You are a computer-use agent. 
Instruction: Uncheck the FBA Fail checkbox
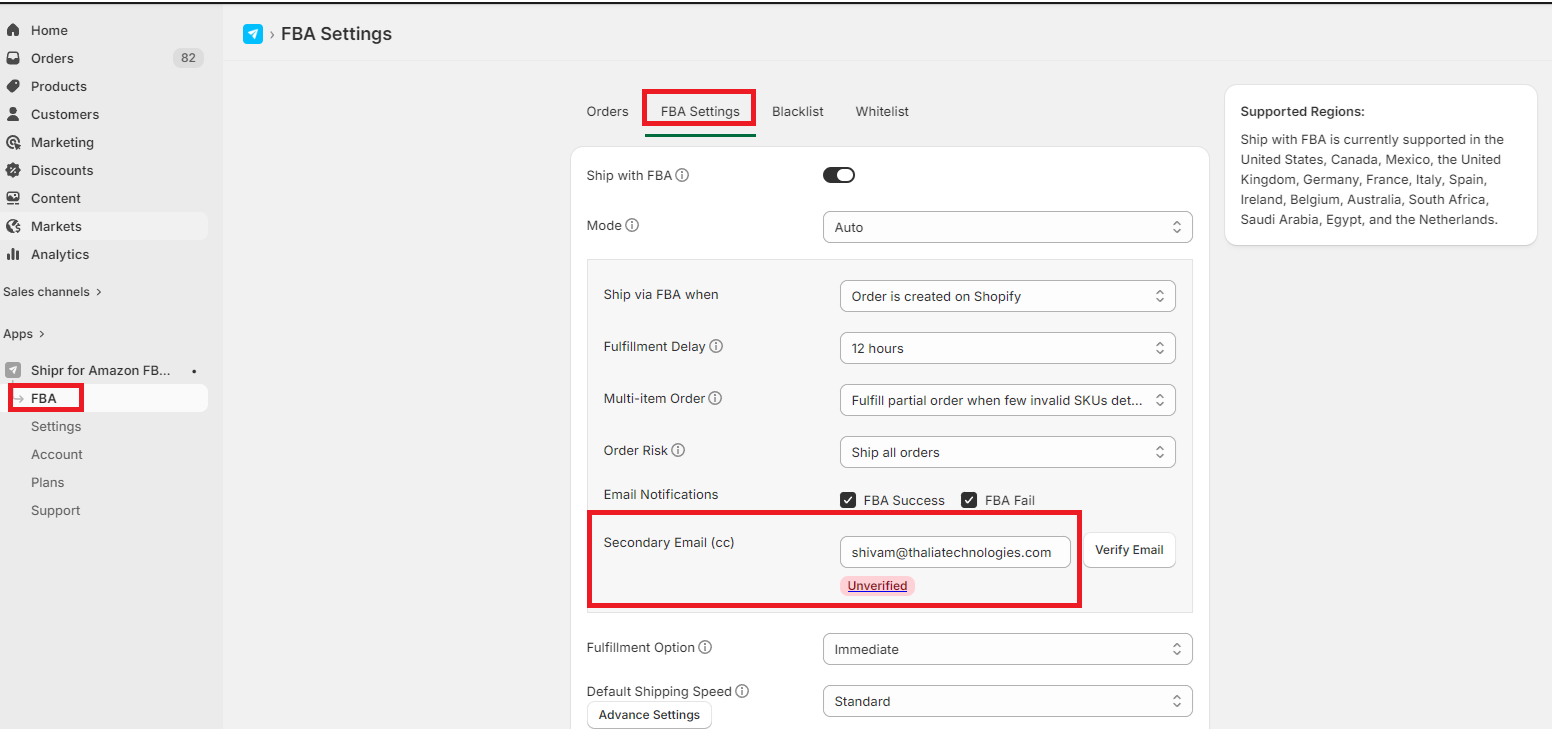click(x=969, y=500)
